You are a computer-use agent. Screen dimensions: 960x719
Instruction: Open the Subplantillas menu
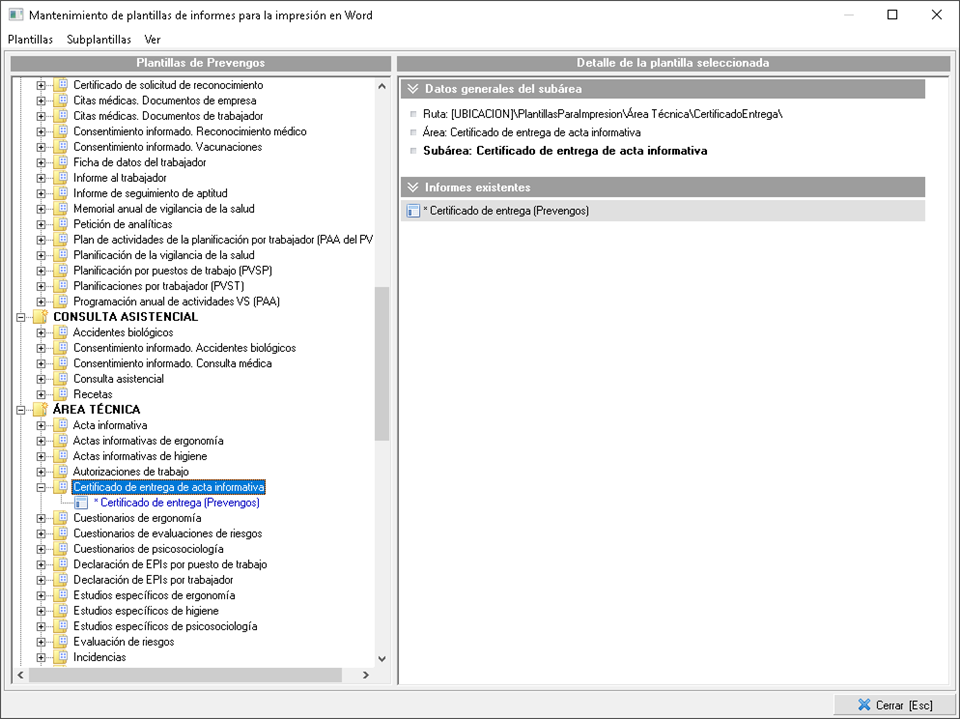pos(98,40)
